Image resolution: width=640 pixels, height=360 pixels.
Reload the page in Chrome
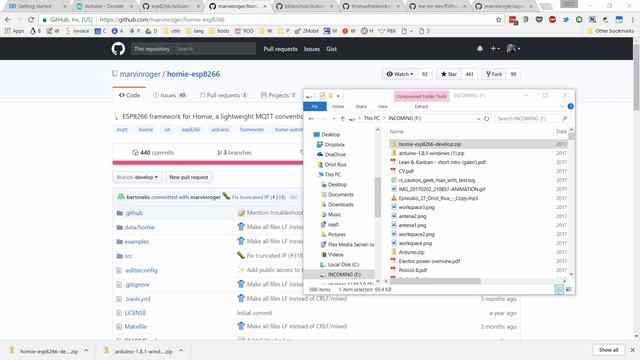31,20
